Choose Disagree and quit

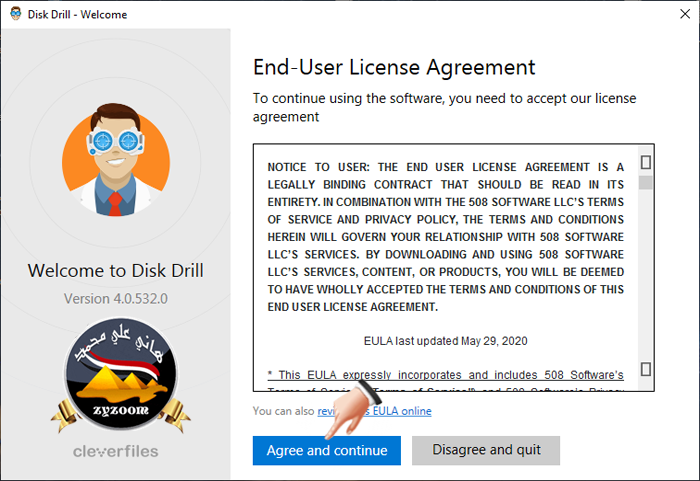(x=486, y=450)
